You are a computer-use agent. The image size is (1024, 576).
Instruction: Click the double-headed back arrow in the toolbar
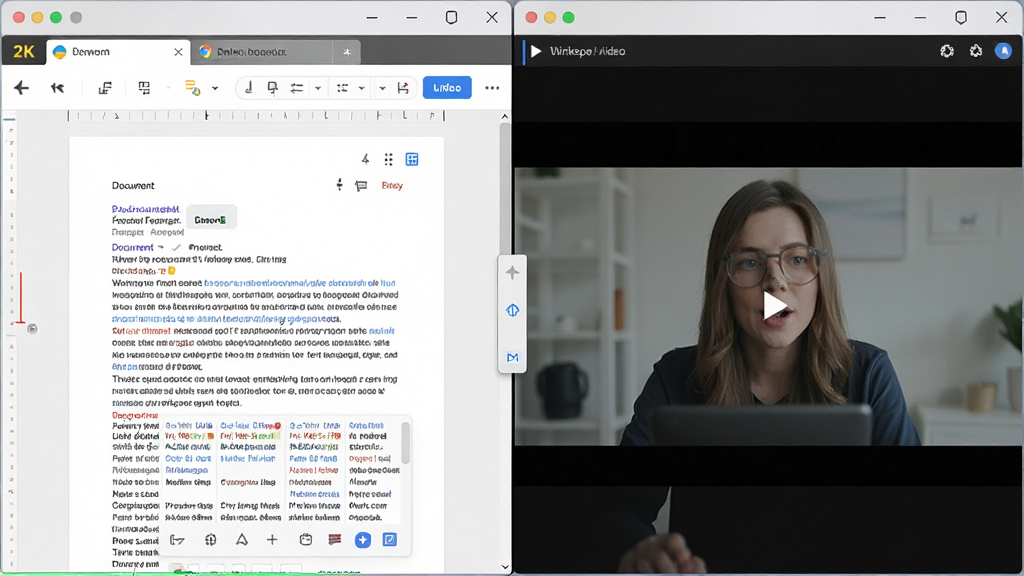[57, 88]
